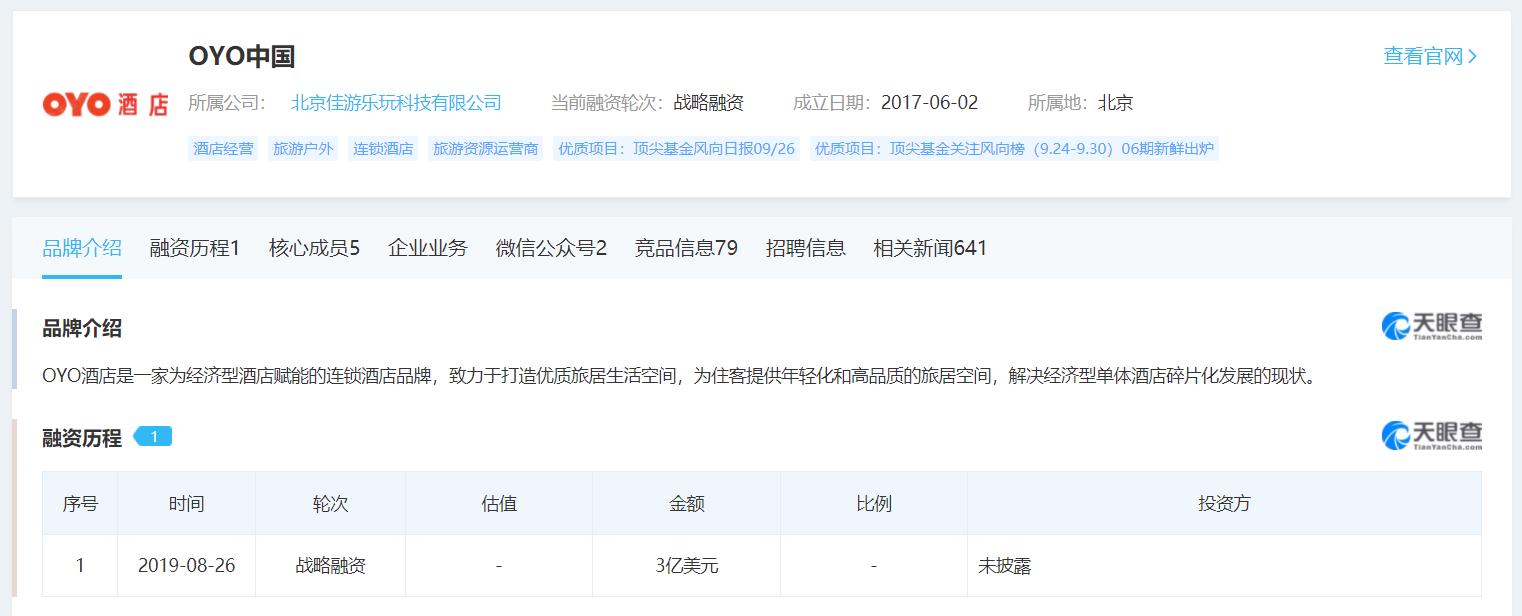Select the 招聘信息 tab

pos(806,248)
